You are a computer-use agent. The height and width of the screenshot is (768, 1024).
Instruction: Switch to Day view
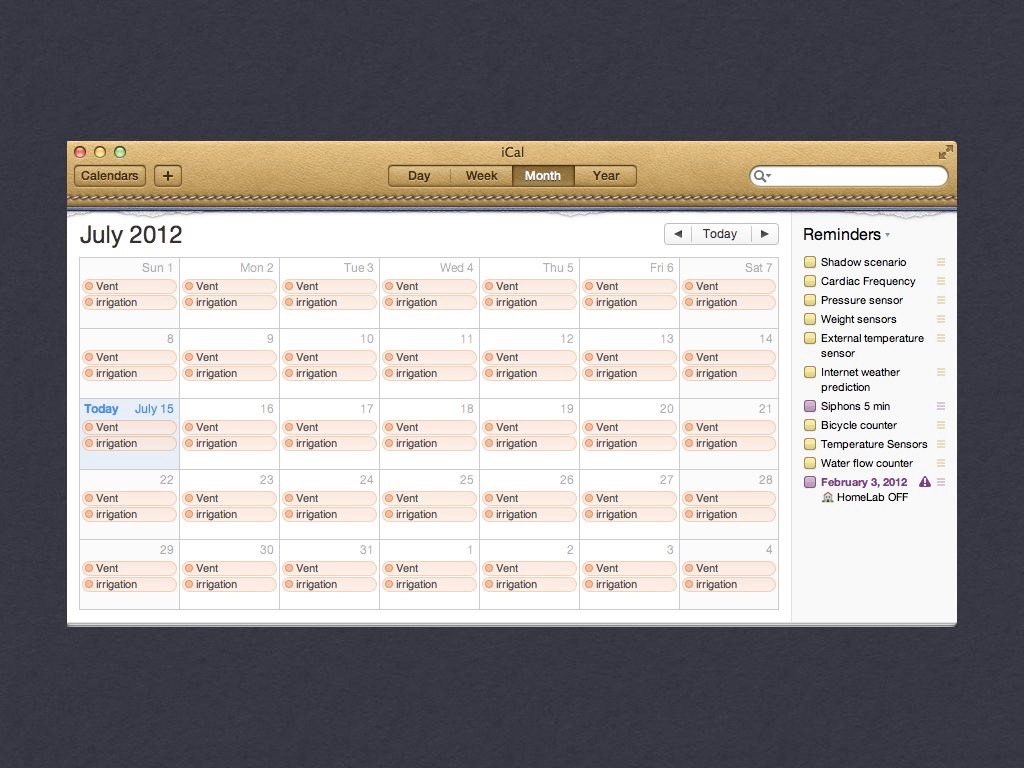click(x=419, y=176)
